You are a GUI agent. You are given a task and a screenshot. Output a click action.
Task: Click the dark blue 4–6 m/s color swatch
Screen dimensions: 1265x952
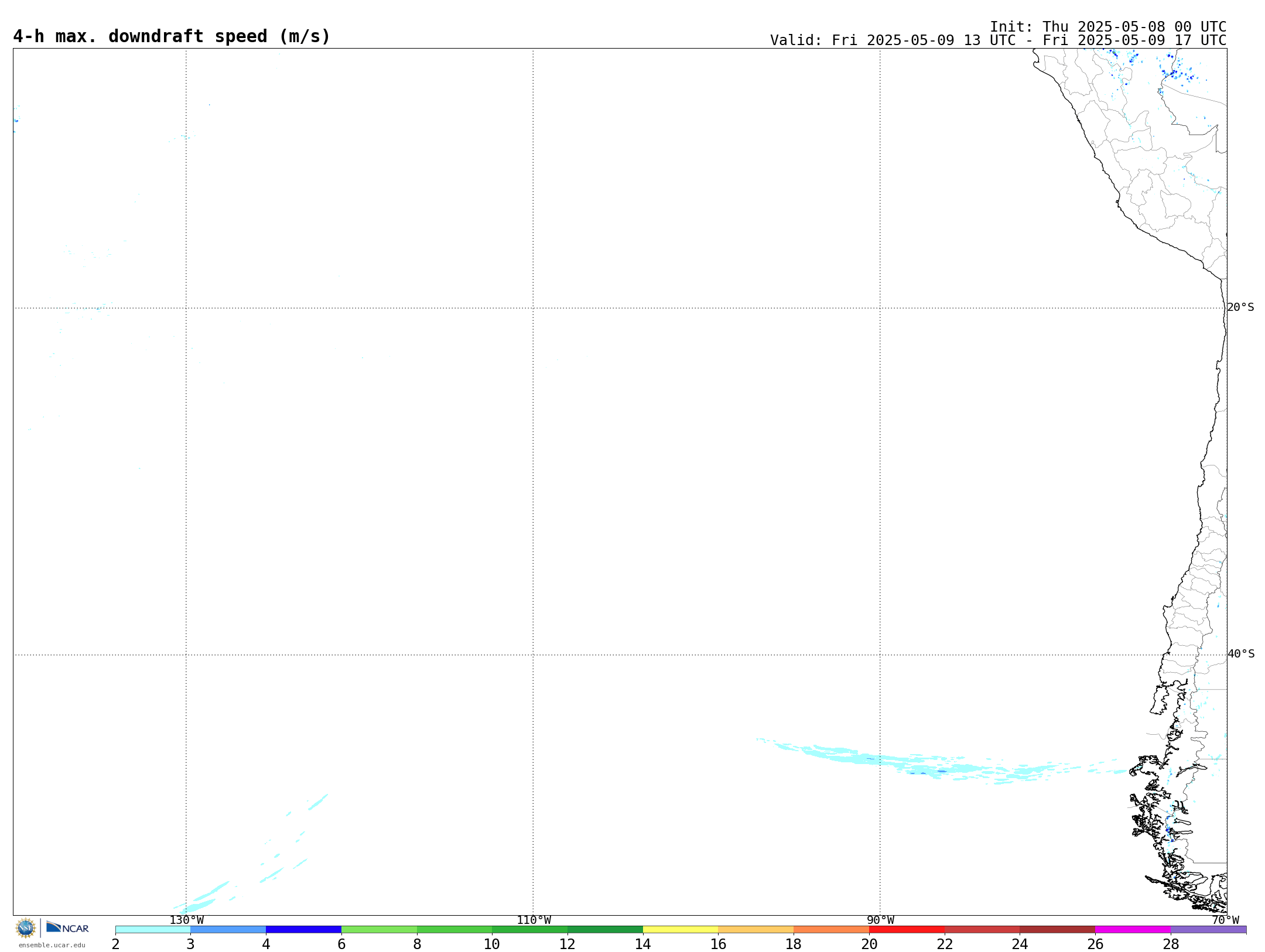point(303,930)
